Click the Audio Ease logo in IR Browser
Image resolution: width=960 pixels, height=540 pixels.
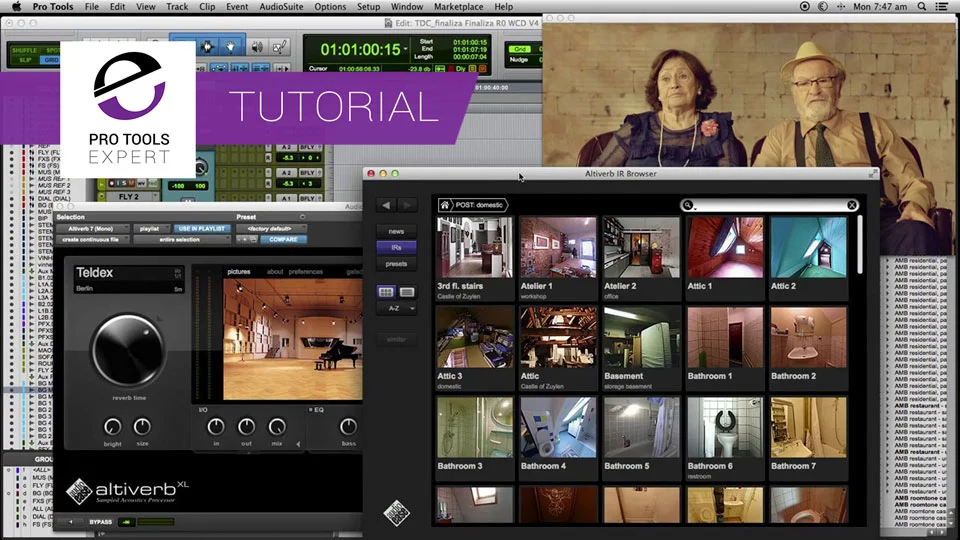pyautogui.click(x=396, y=513)
